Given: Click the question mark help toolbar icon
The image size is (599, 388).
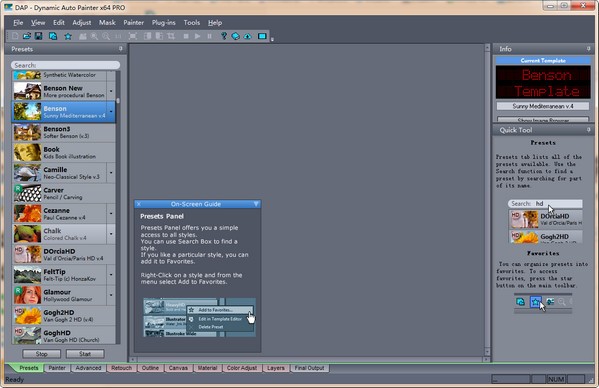Looking at the screenshot, I should [224, 36].
